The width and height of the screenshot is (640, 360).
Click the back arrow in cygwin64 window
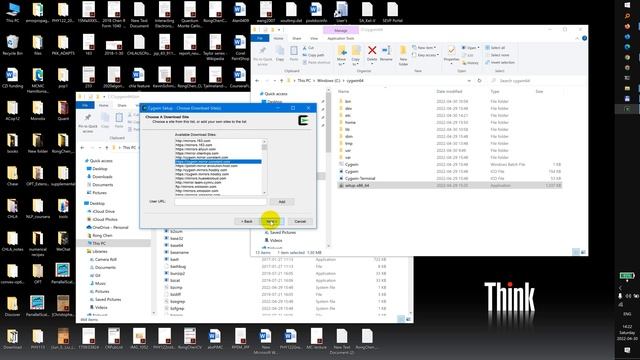257,81
